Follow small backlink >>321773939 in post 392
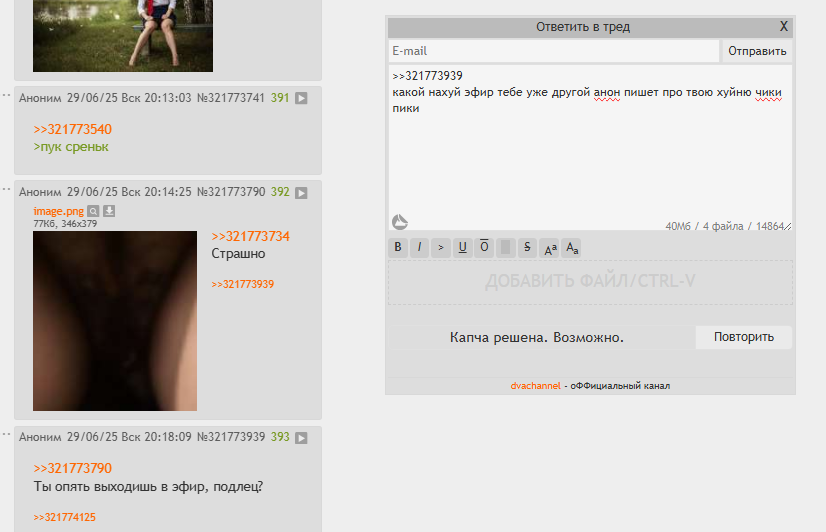Viewport: 826px width, 532px height. 243,284
